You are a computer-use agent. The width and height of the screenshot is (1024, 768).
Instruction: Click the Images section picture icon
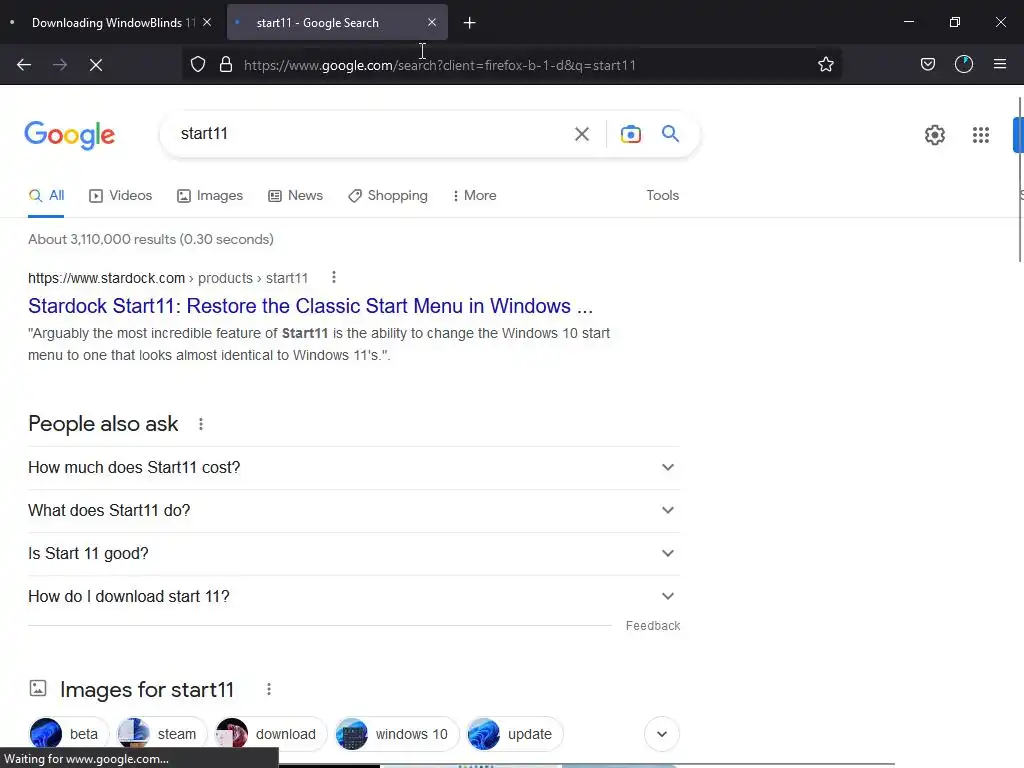(x=38, y=688)
